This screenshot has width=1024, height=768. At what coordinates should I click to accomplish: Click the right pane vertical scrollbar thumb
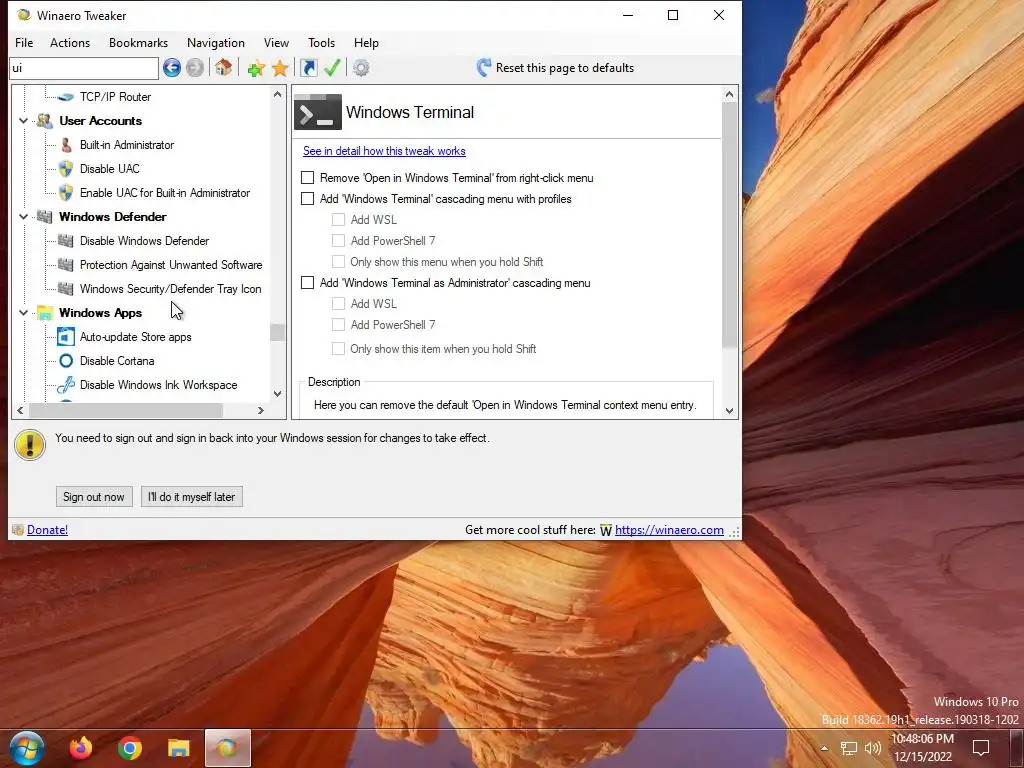729,225
